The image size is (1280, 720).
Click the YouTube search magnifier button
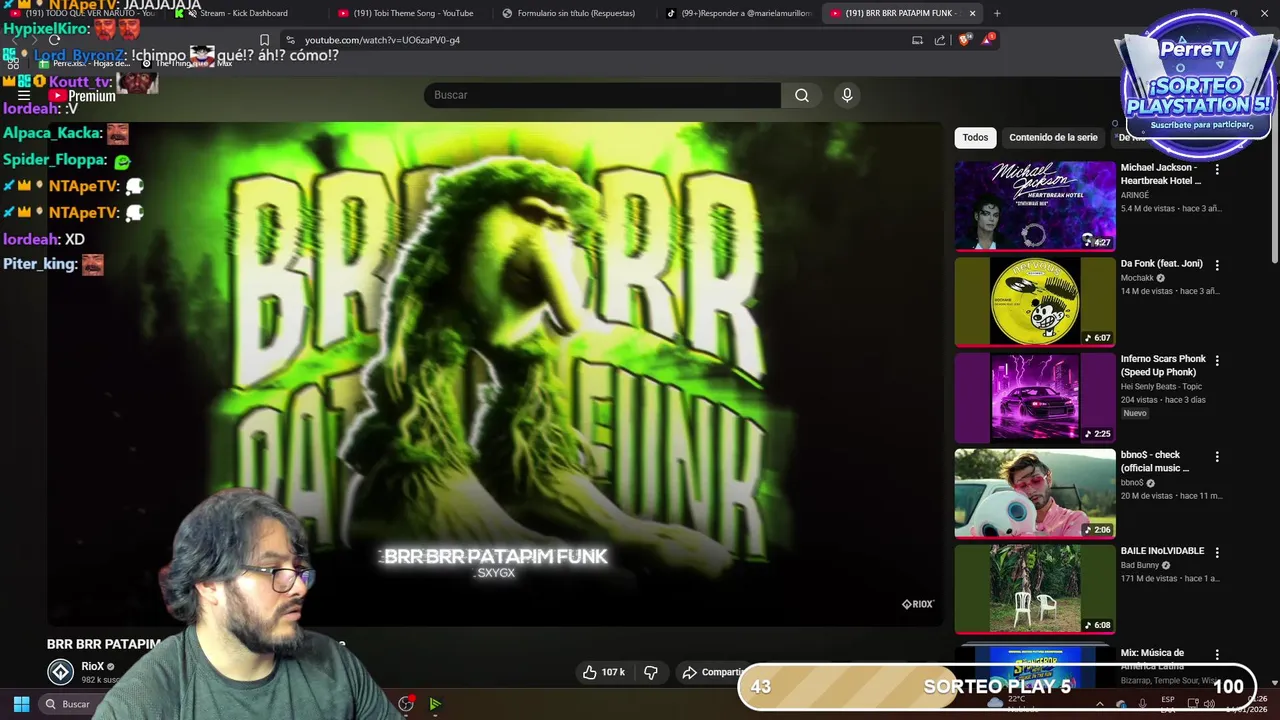pos(801,95)
